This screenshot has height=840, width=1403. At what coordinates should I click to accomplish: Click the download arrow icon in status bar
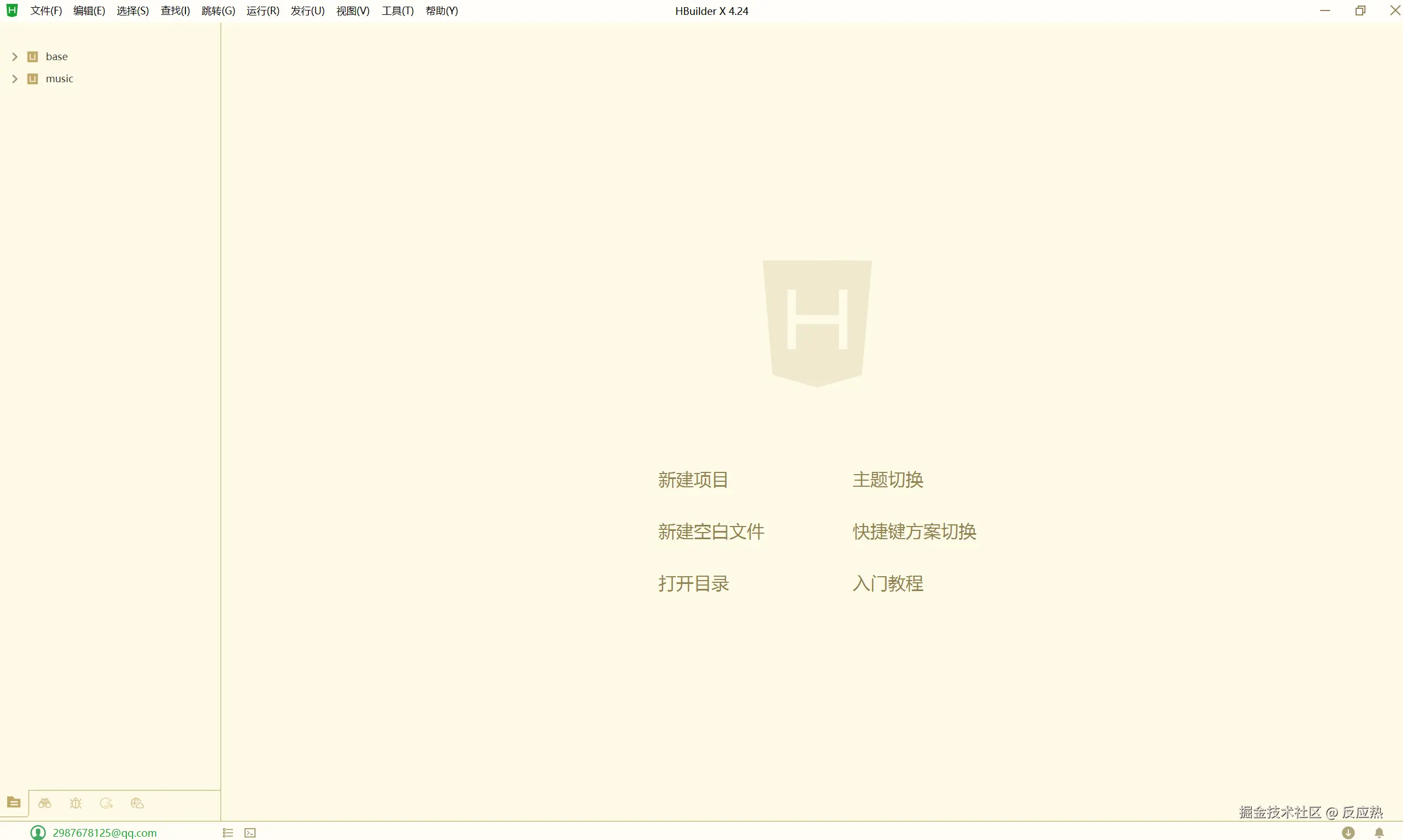click(1348, 833)
